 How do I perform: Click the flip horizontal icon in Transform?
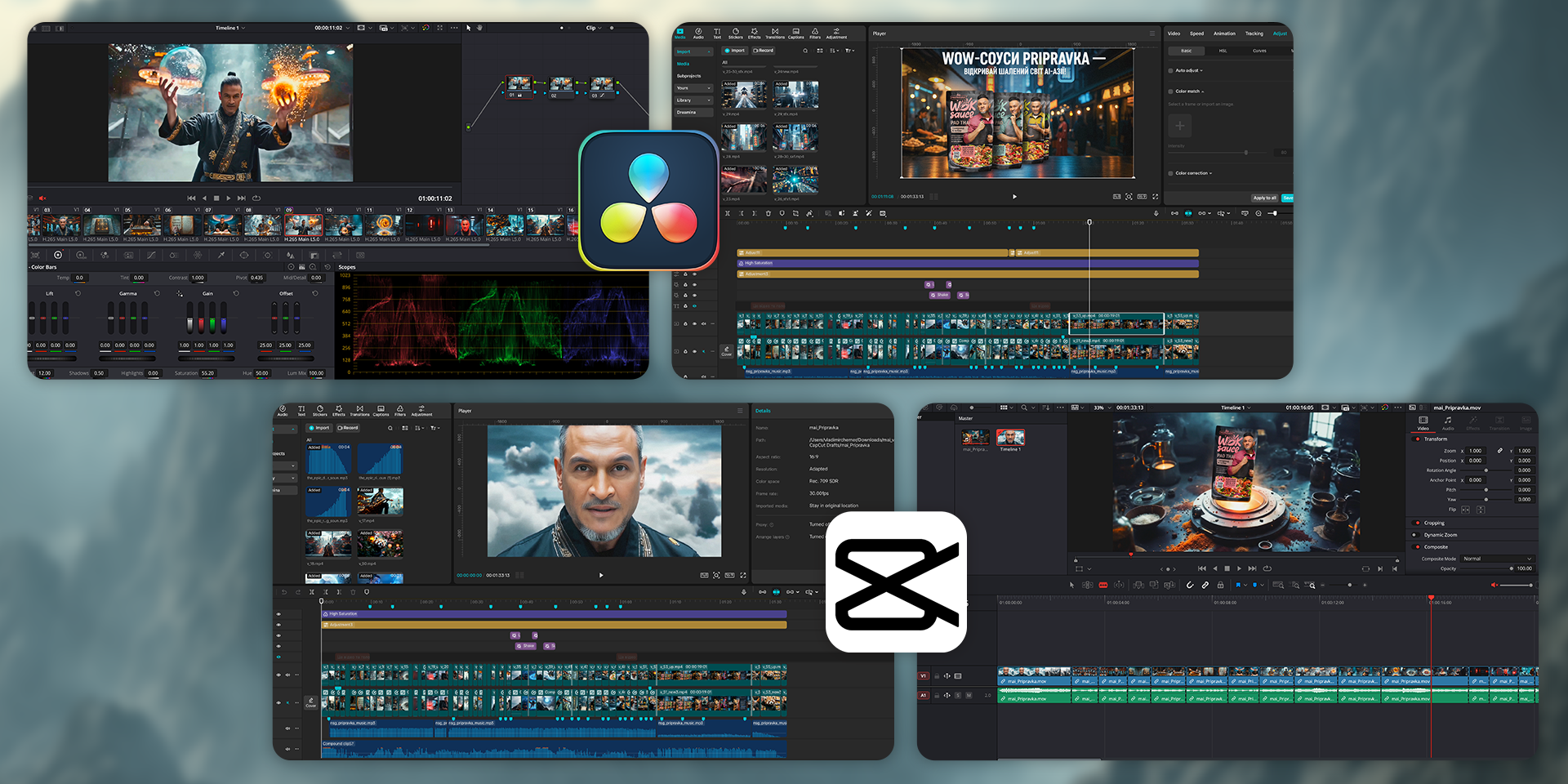[x=1465, y=510]
